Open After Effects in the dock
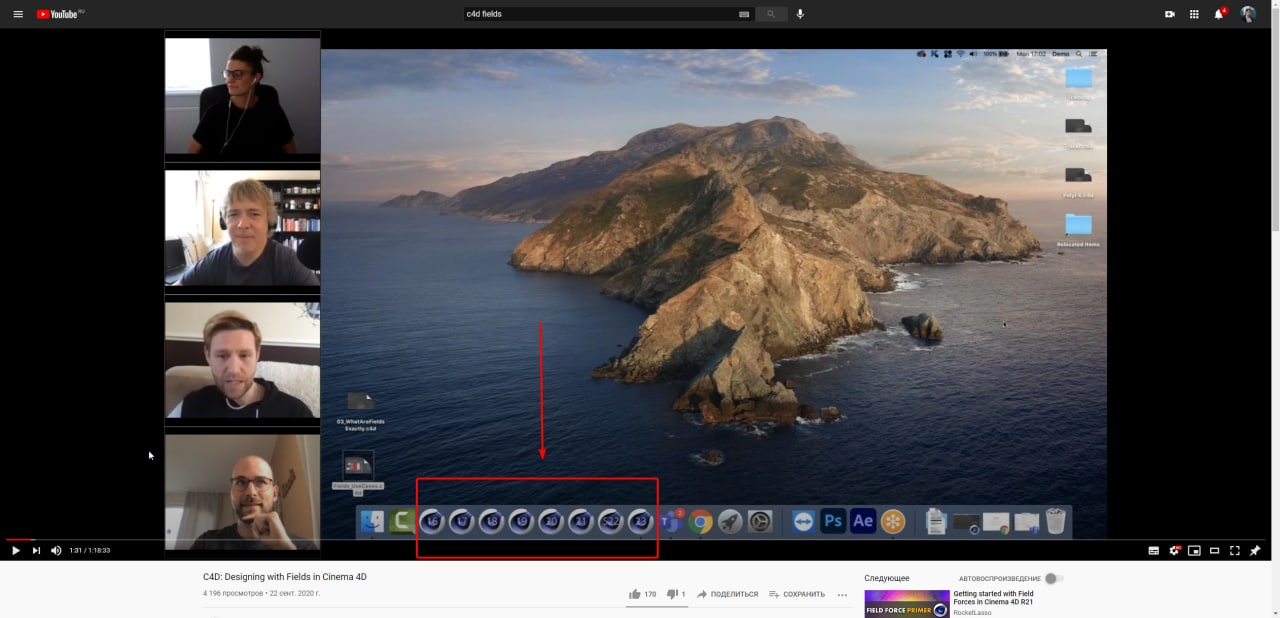1280x618 pixels. [863, 521]
